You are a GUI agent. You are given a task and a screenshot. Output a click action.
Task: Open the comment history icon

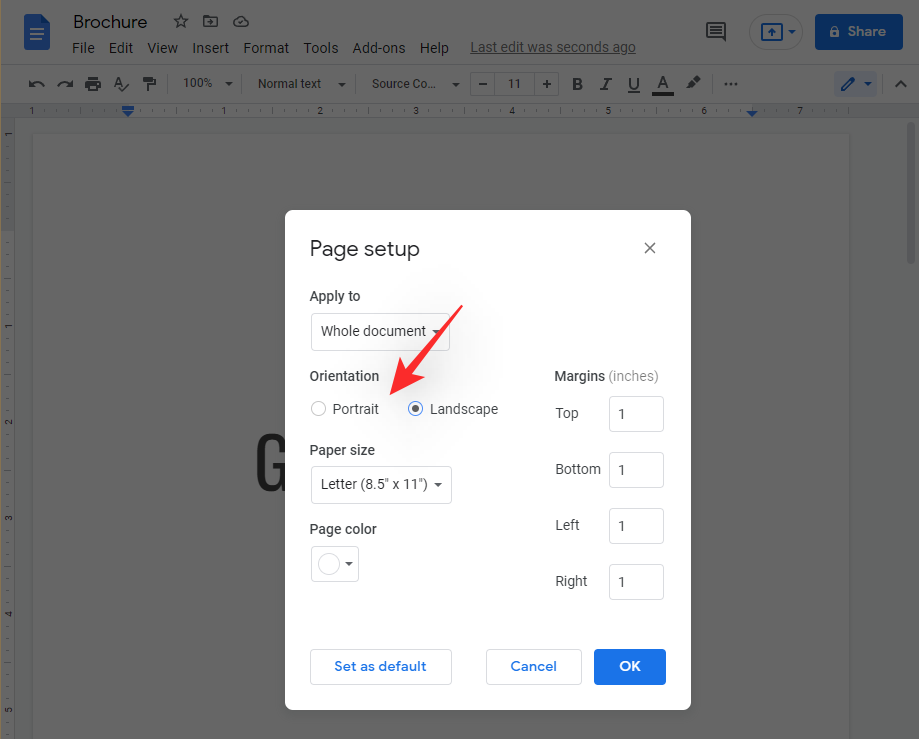coord(716,31)
